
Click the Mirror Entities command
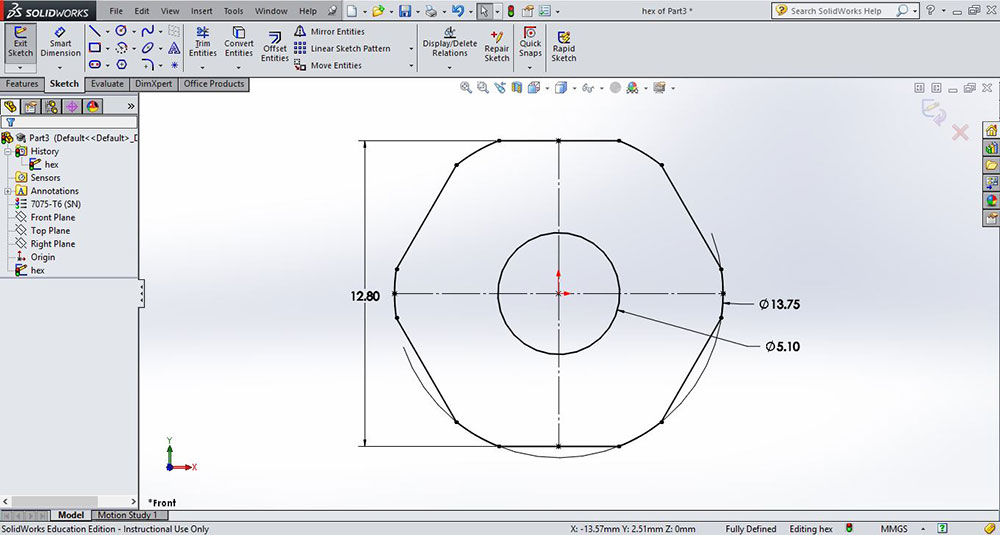click(x=329, y=32)
